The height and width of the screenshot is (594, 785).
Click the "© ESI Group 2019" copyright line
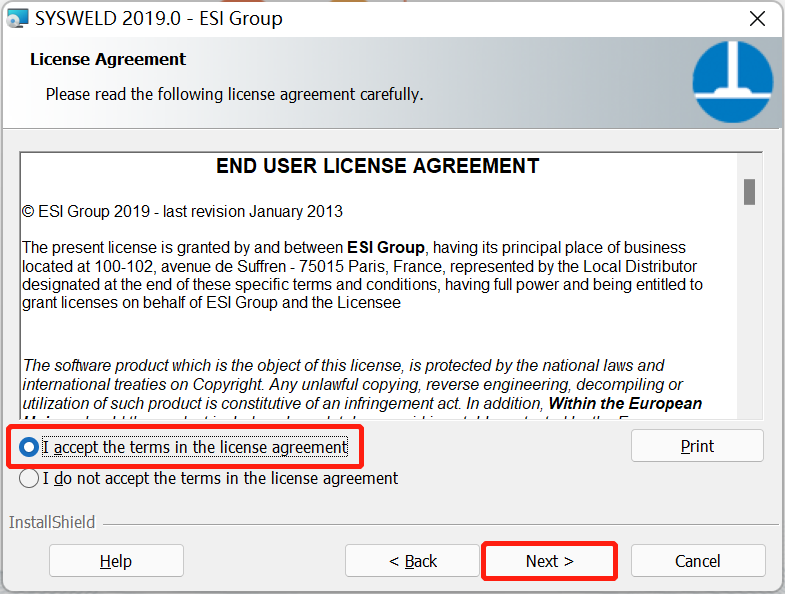pos(183,212)
